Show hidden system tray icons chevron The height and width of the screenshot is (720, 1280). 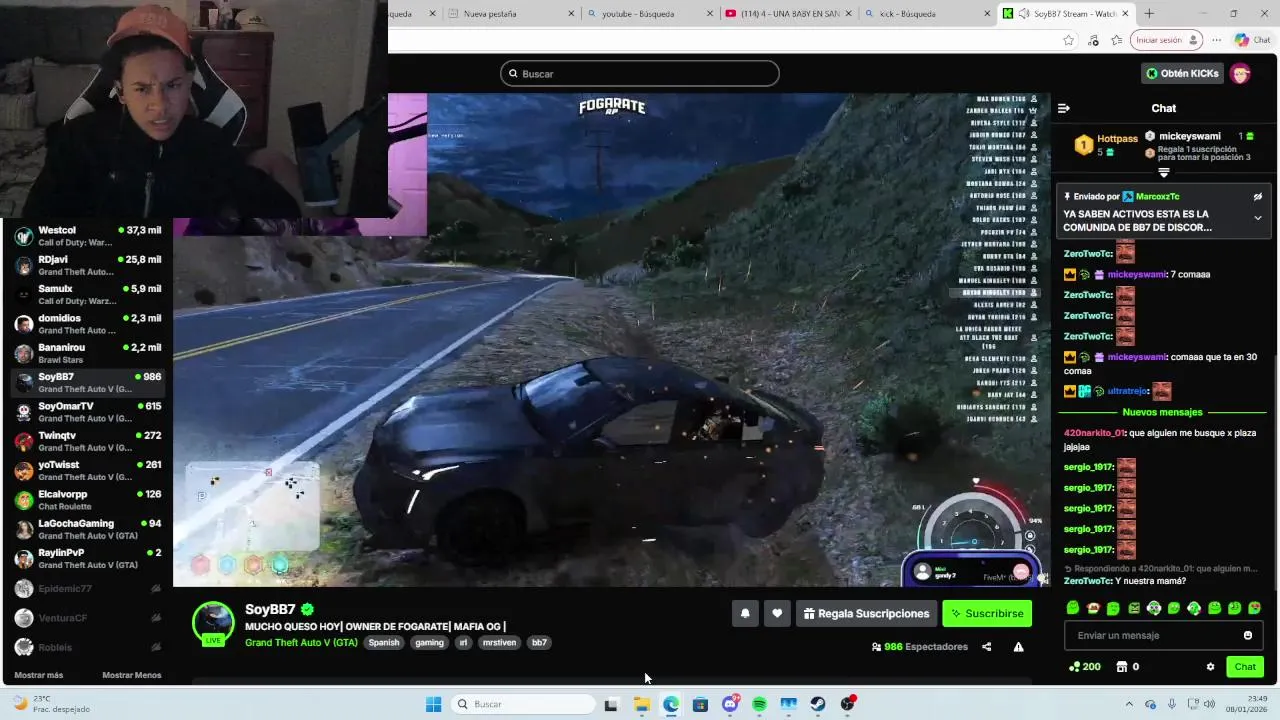1129,704
